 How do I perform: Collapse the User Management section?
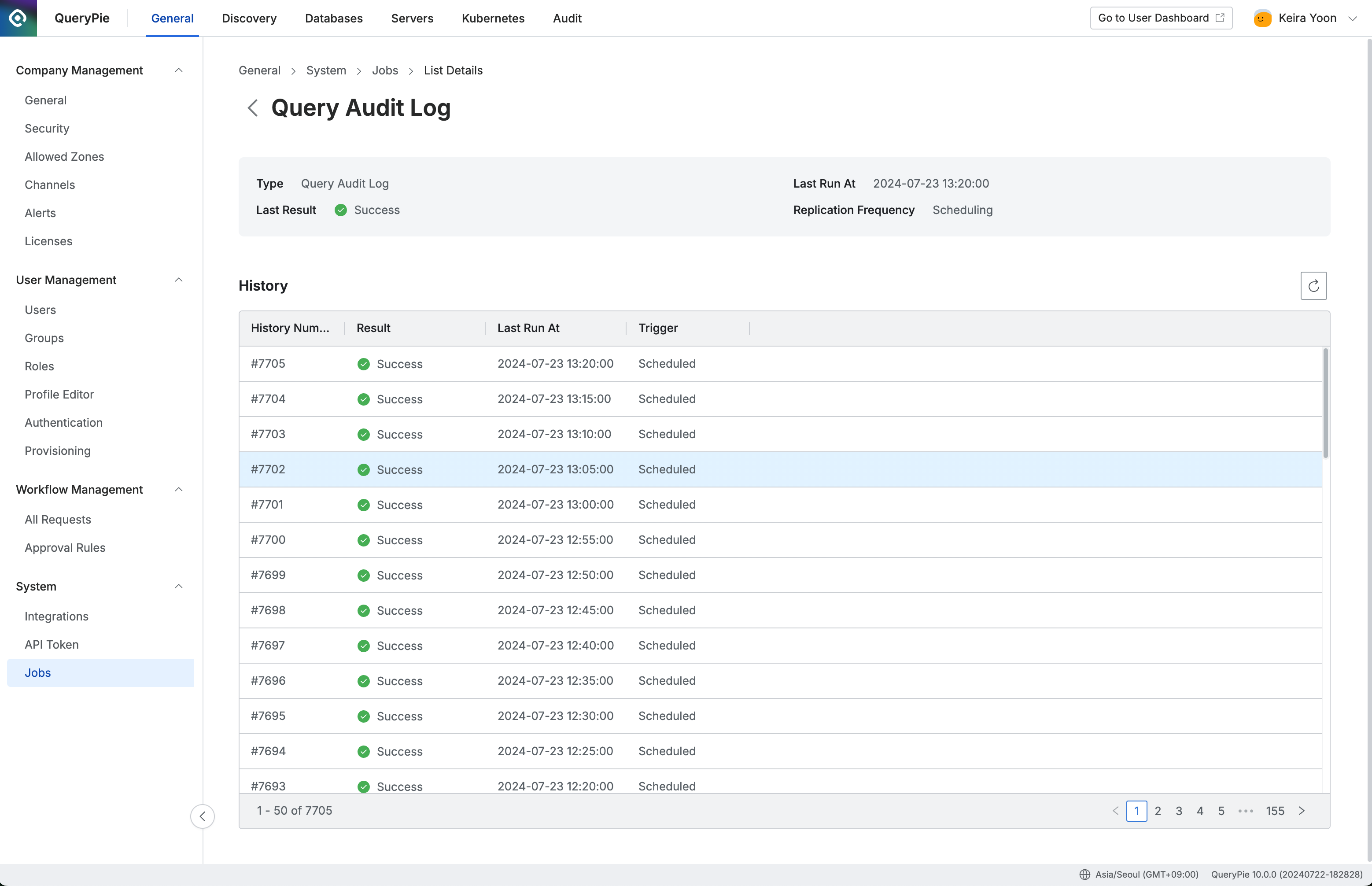coord(178,280)
